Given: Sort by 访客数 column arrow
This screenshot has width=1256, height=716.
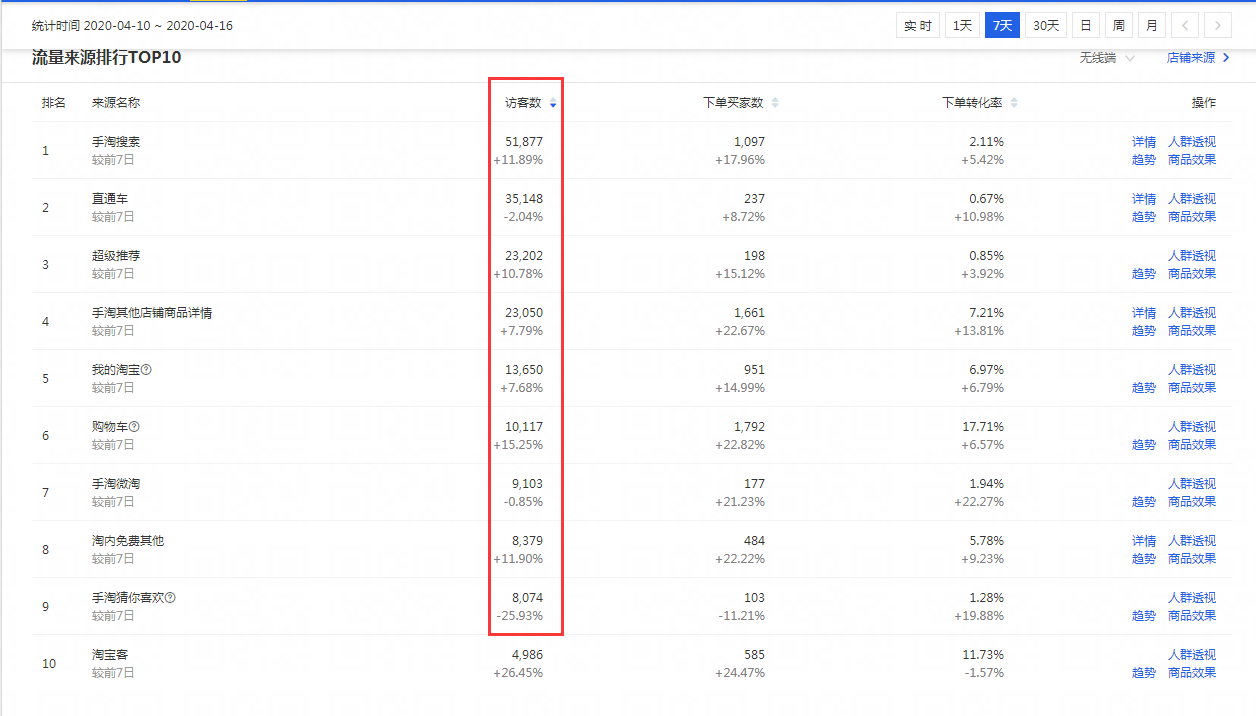Looking at the screenshot, I should click(553, 103).
